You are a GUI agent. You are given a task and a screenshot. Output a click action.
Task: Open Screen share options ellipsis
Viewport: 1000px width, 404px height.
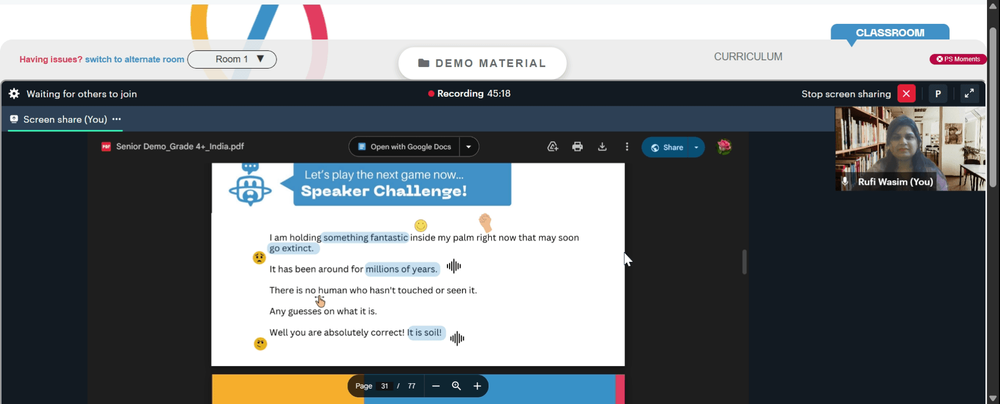117,119
